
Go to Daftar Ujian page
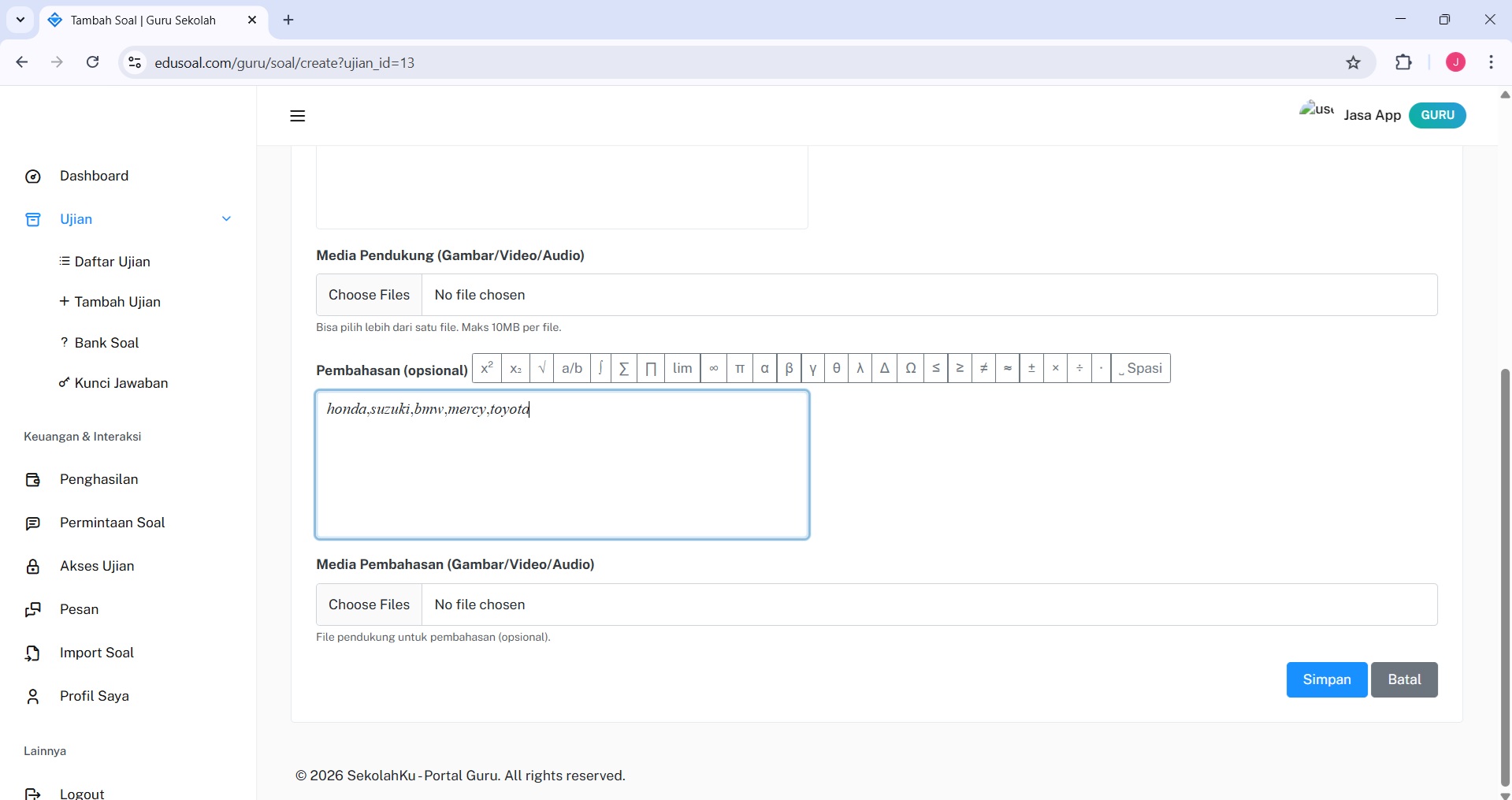tap(112, 262)
